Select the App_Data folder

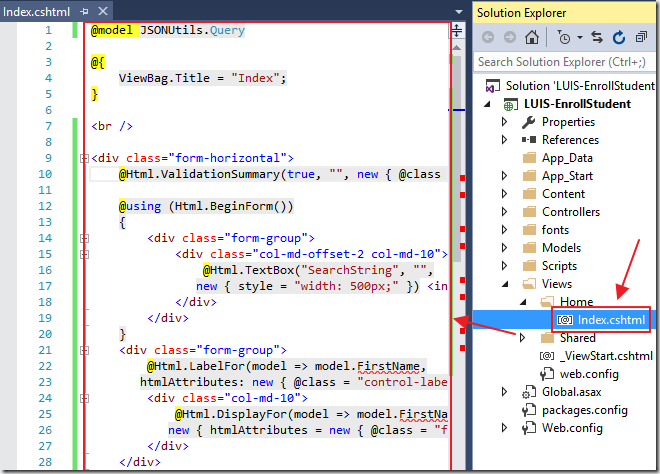click(567, 158)
